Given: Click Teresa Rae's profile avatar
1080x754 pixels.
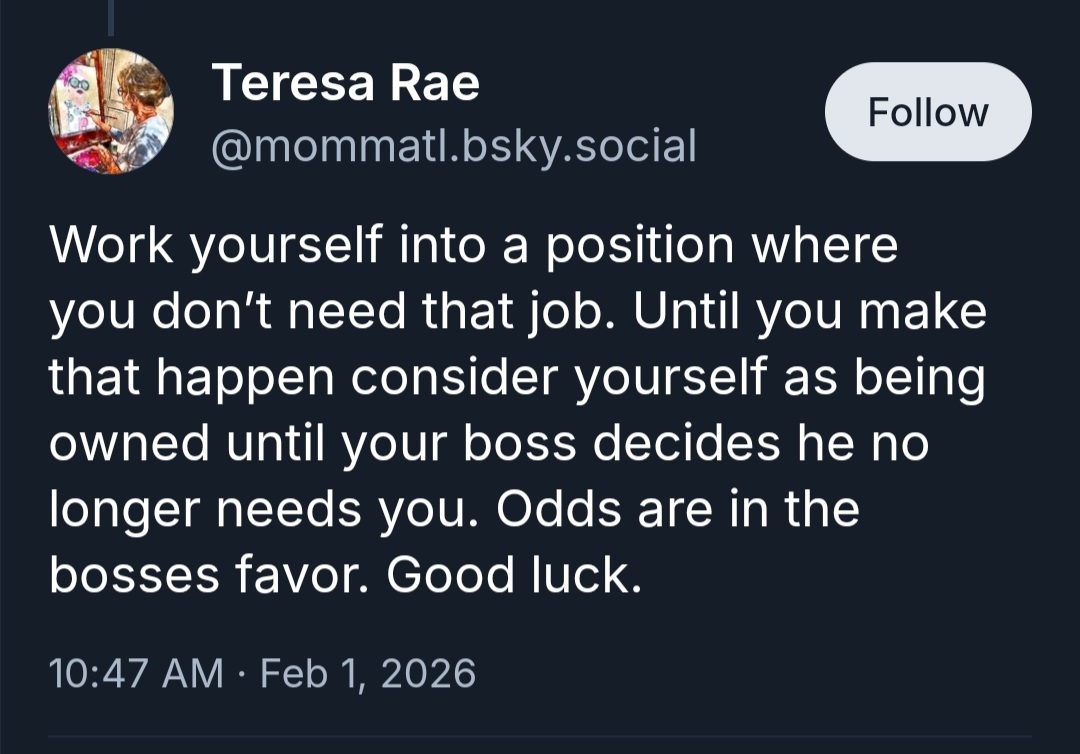Looking at the screenshot, I should (111, 111).
